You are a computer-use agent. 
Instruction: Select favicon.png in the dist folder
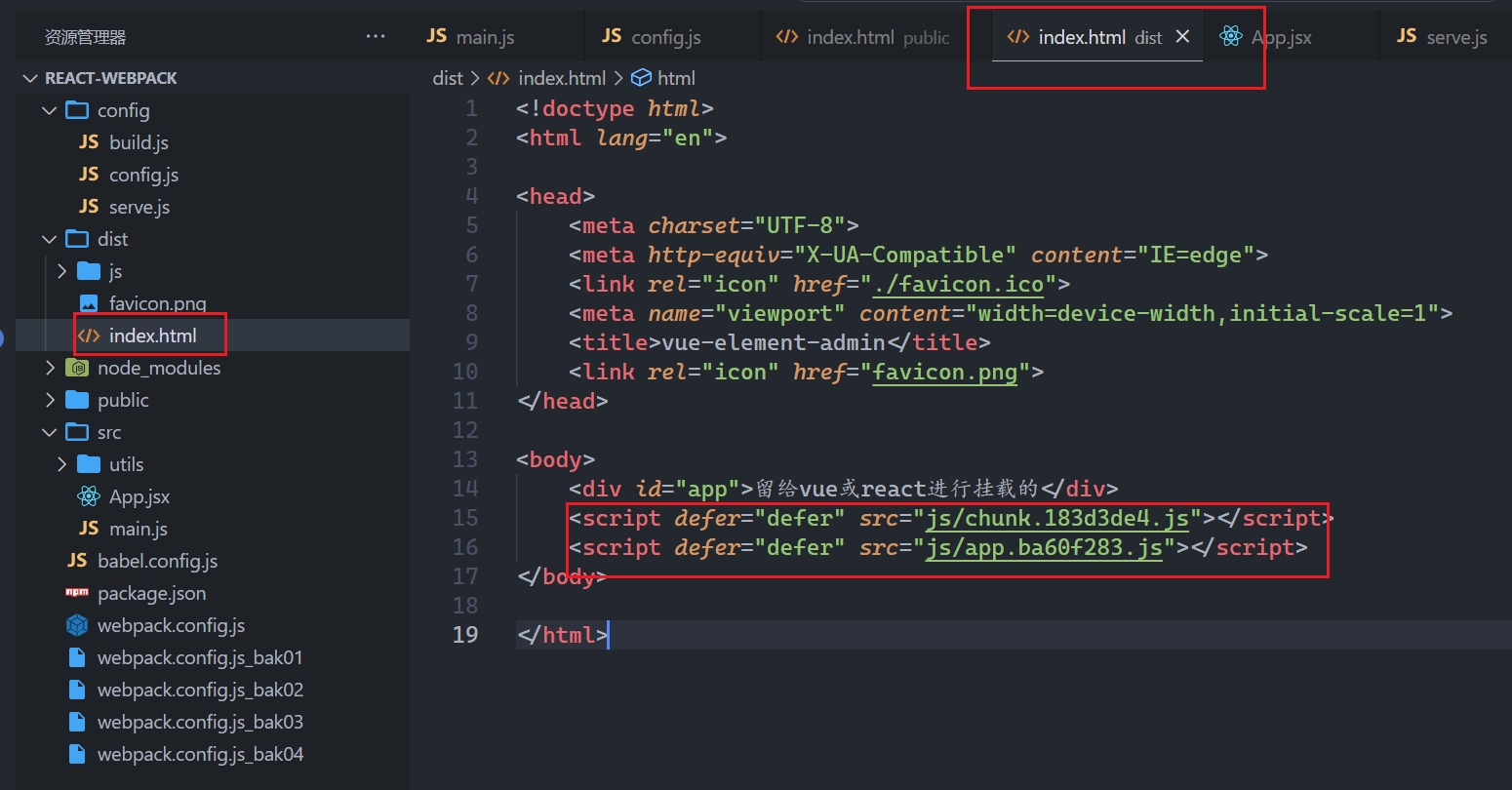[158, 303]
